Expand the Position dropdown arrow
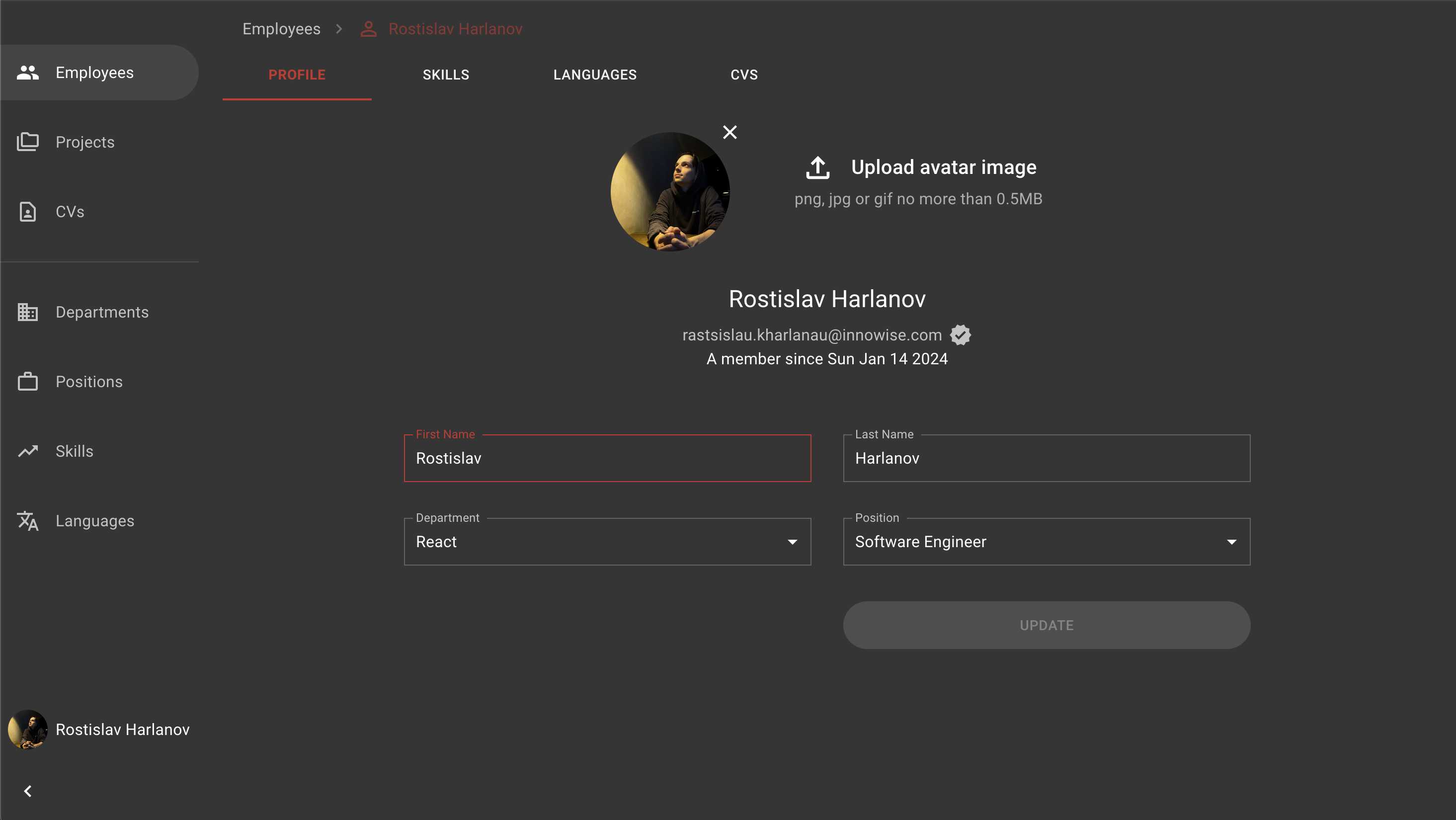 pos(1231,542)
